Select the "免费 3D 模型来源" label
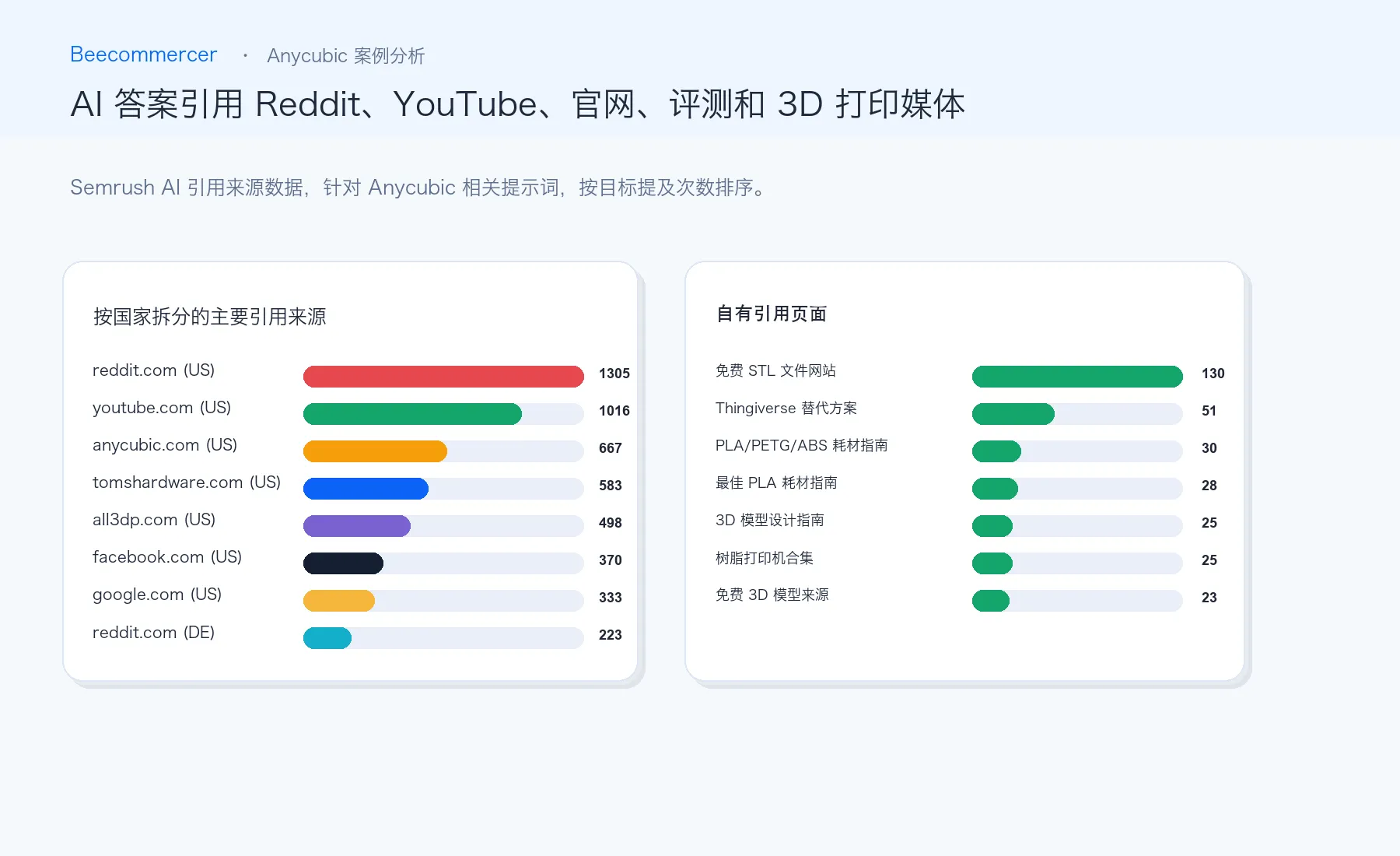Image resolution: width=1400 pixels, height=856 pixels. click(x=772, y=595)
